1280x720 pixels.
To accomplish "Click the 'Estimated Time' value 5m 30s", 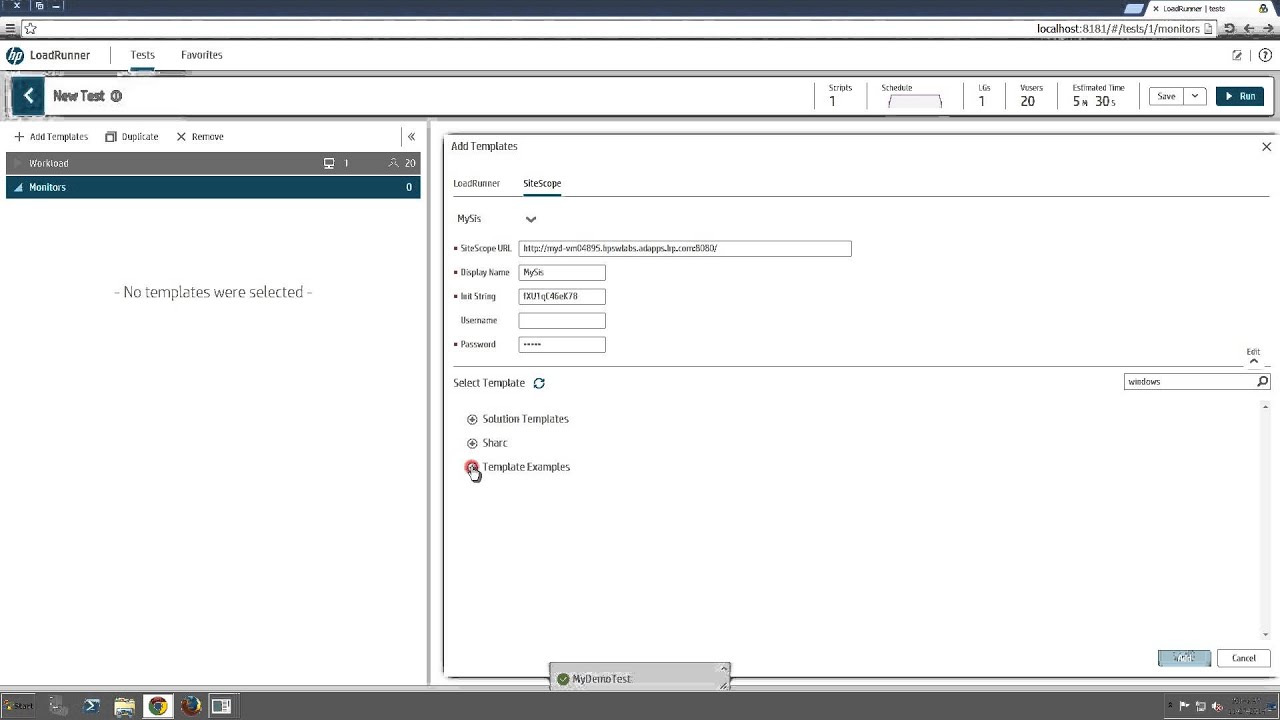I will pos(1094,102).
